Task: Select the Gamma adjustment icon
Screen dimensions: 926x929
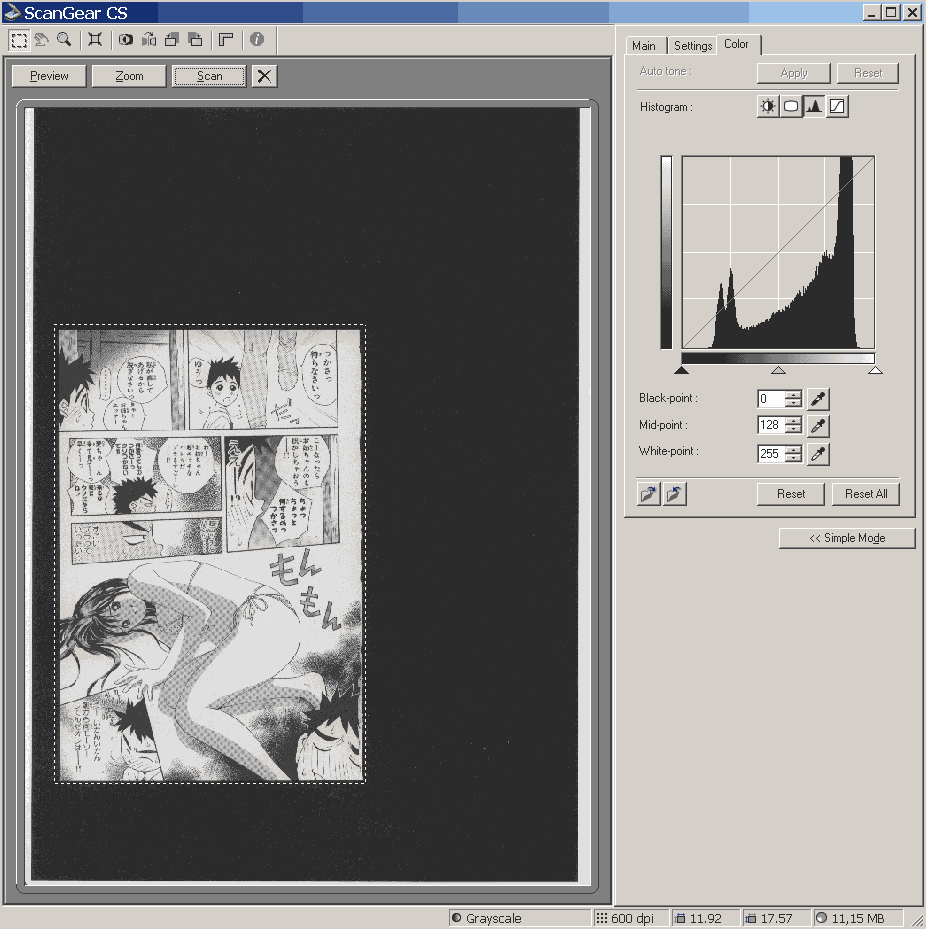Action: tap(791, 107)
